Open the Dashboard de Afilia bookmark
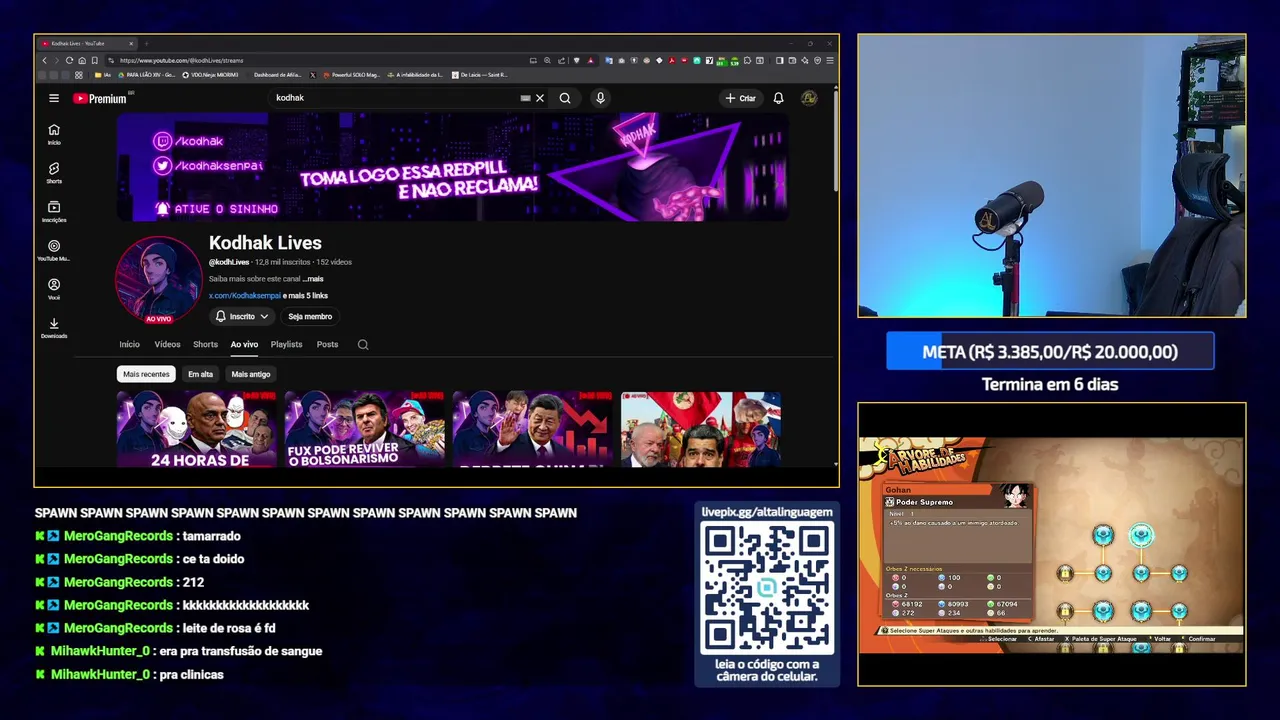This screenshot has width=1280, height=720. tap(277, 75)
